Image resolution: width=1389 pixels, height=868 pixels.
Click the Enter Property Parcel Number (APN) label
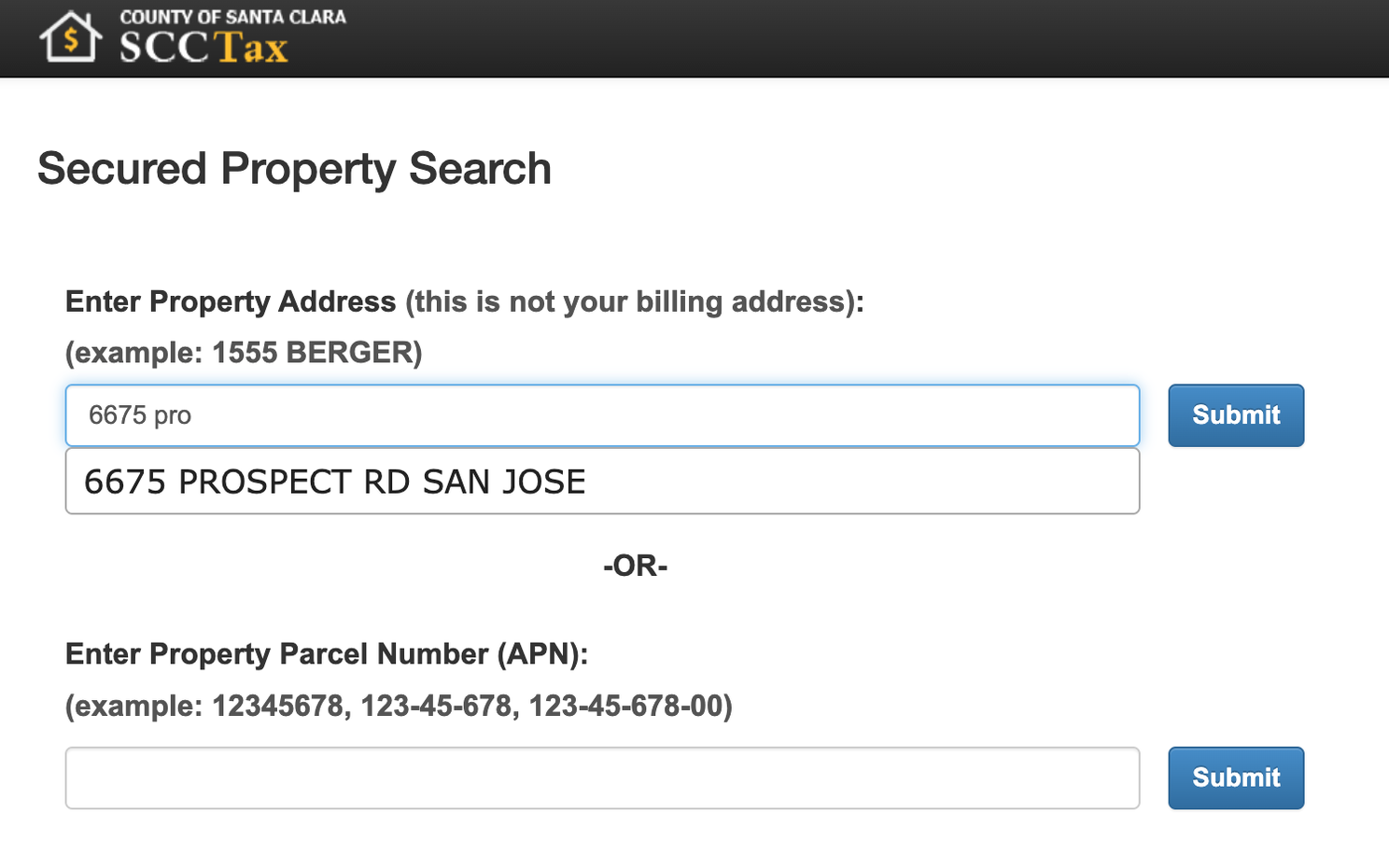(x=327, y=654)
